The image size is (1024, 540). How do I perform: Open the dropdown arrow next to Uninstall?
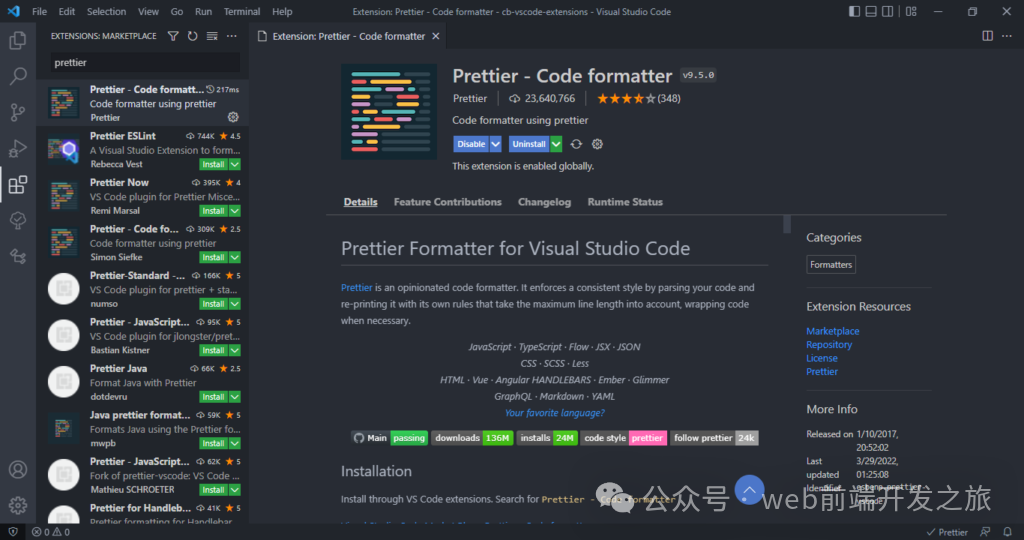pyautogui.click(x=556, y=144)
